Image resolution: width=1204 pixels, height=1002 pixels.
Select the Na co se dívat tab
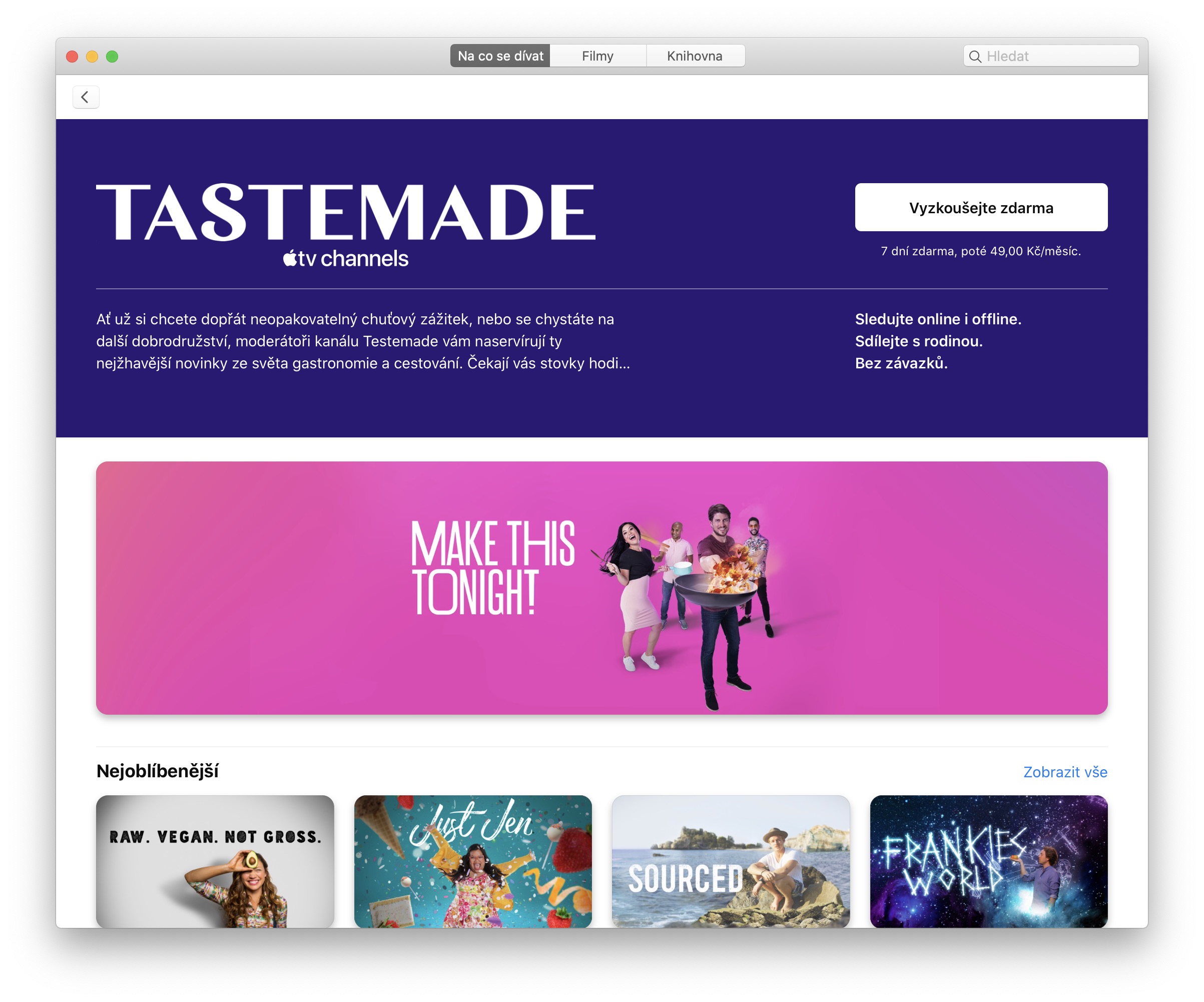[x=500, y=56]
